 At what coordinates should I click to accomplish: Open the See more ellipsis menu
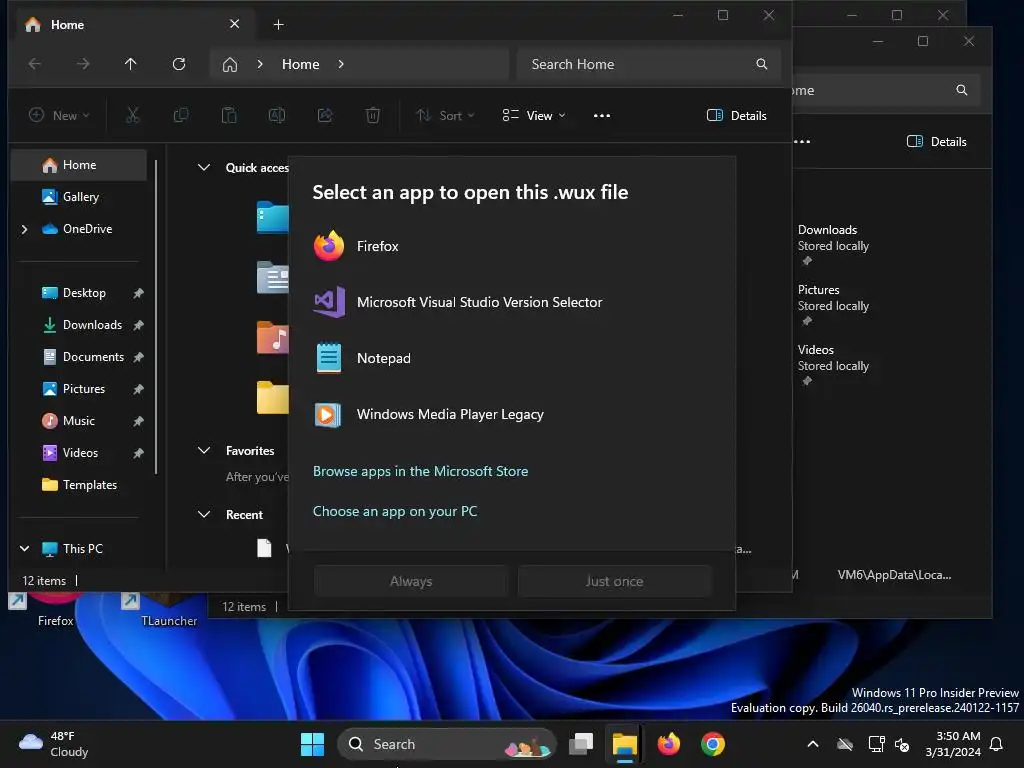(x=602, y=116)
